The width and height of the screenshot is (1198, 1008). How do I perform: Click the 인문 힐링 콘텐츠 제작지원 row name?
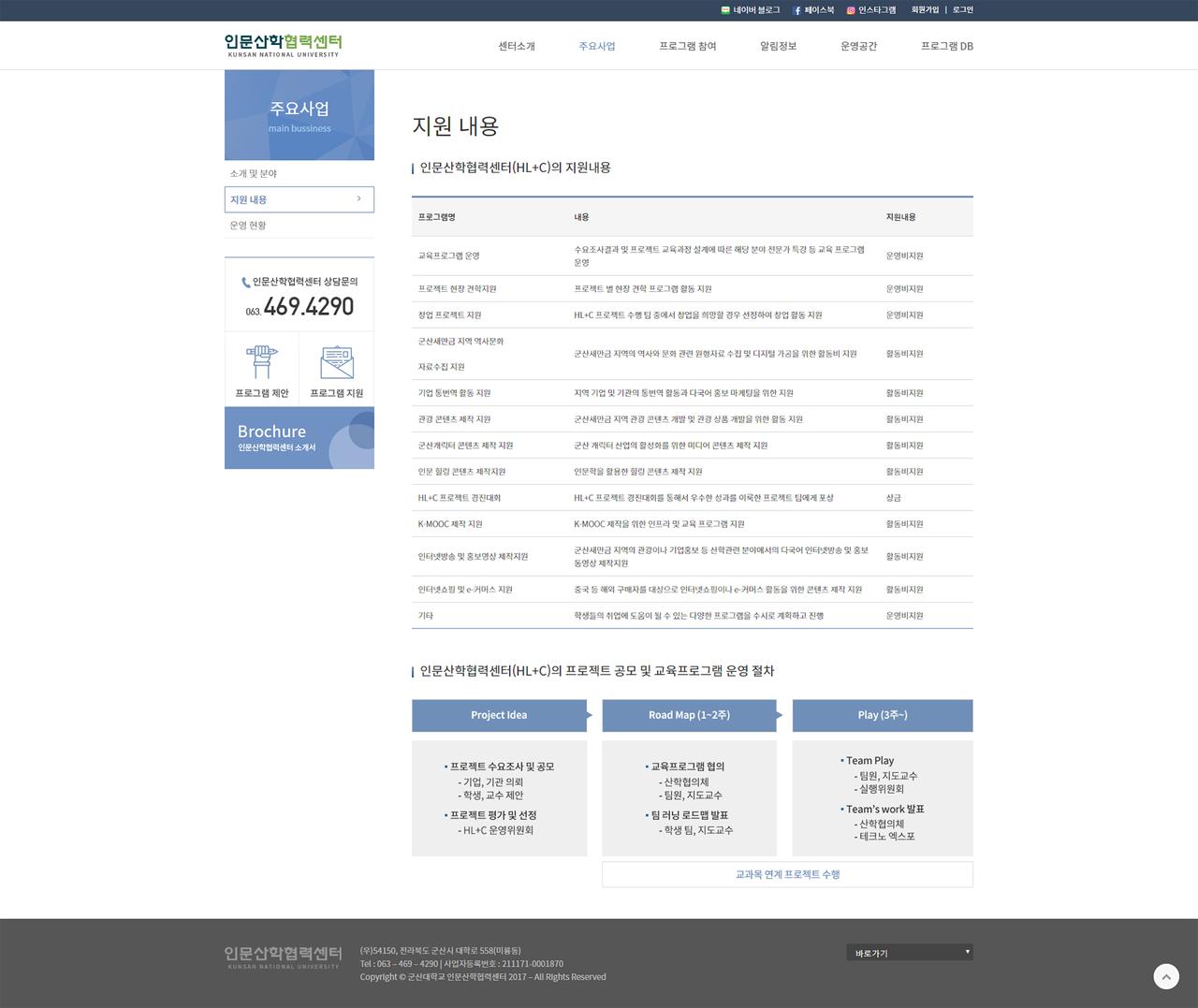pyautogui.click(x=462, y=472)
